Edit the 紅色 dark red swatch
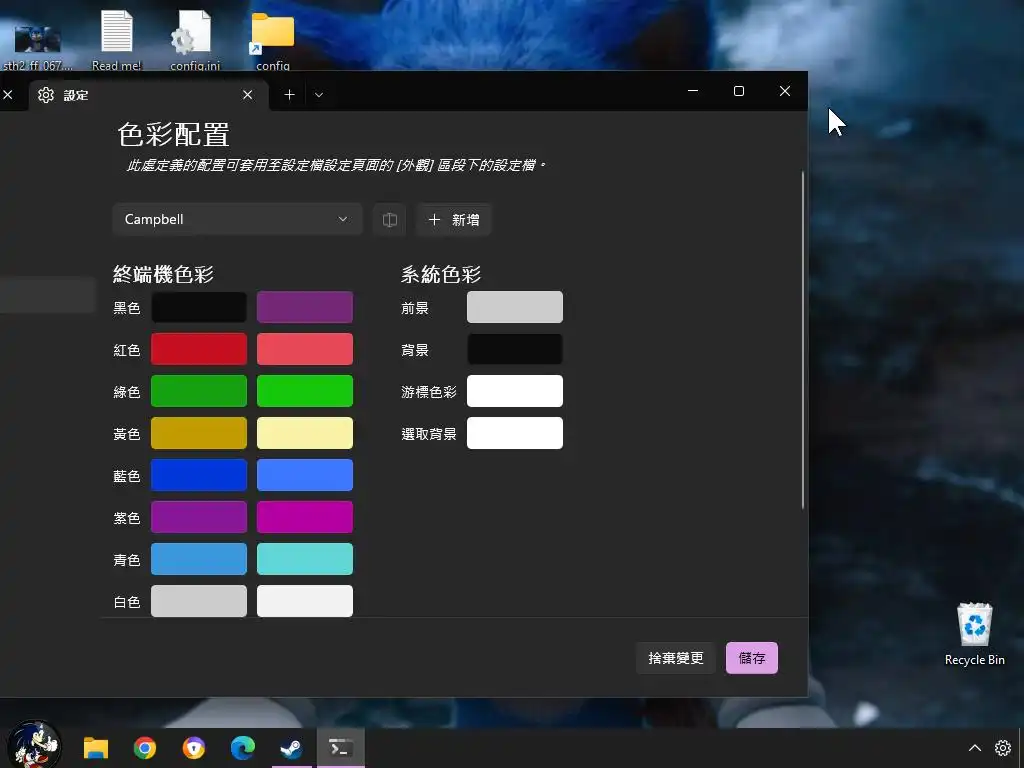The image size is (1024, 768). 199,349
